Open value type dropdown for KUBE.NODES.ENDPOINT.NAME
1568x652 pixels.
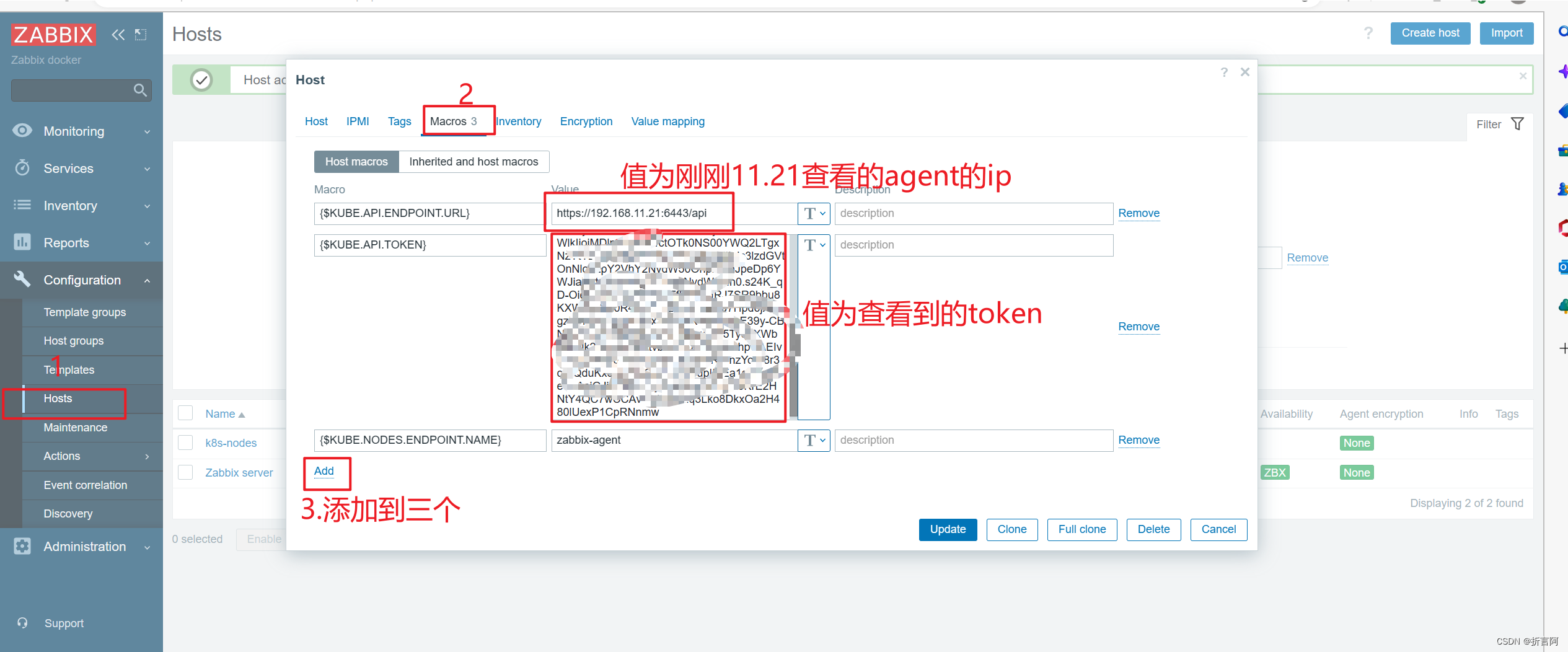(x=814, y=441)
